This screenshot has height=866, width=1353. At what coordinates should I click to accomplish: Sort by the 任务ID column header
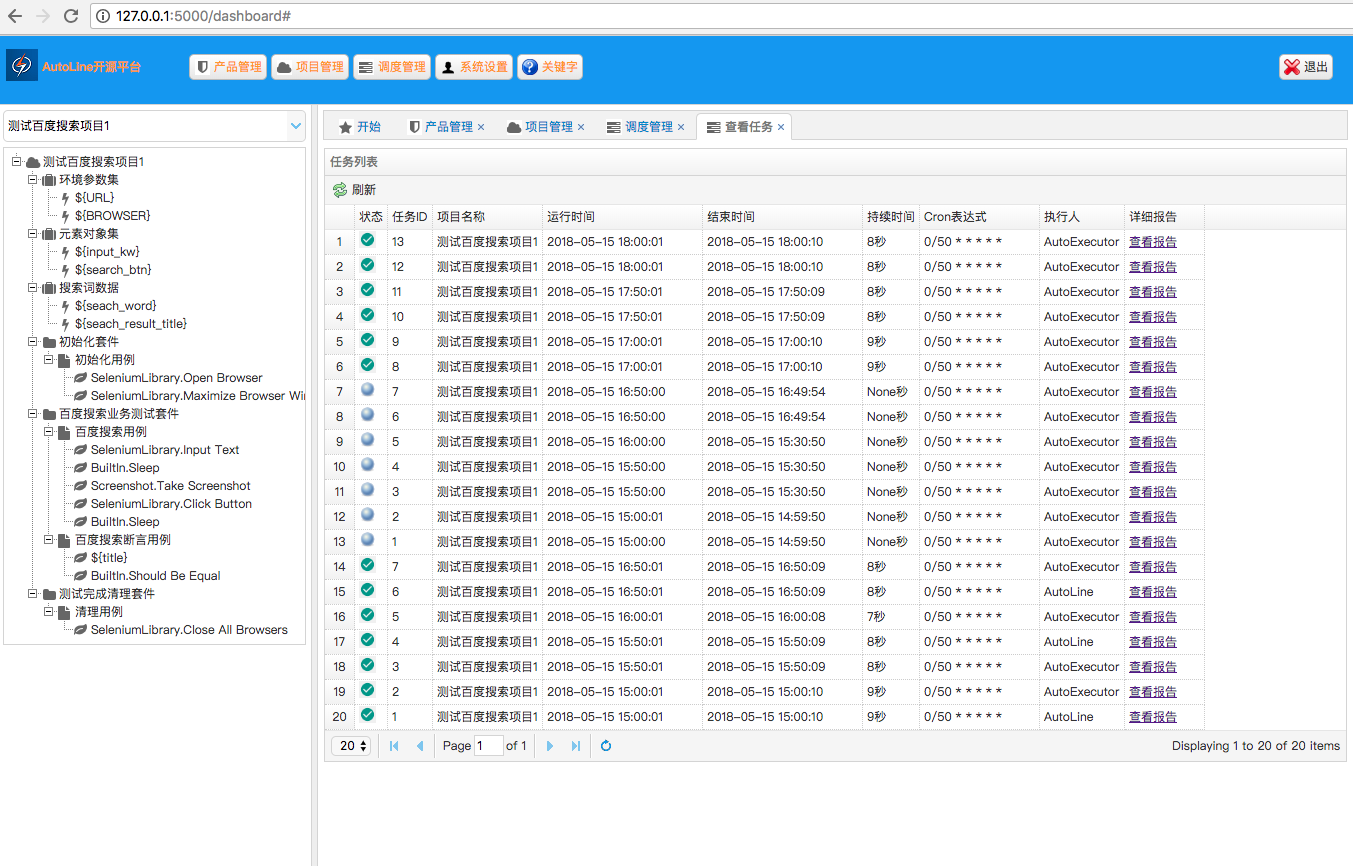[410, 217]
